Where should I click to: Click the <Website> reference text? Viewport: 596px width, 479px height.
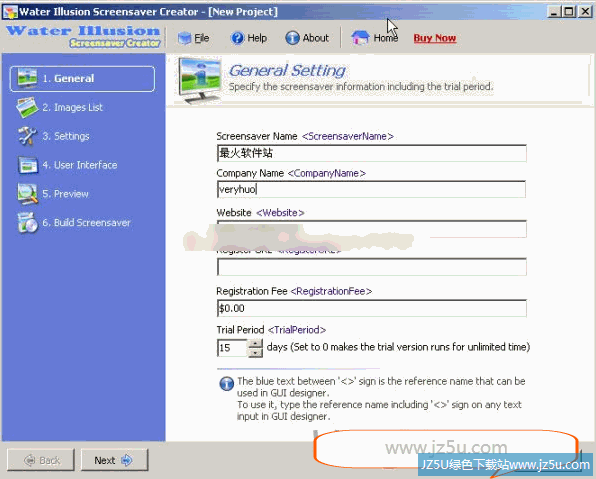coord(281,213)
